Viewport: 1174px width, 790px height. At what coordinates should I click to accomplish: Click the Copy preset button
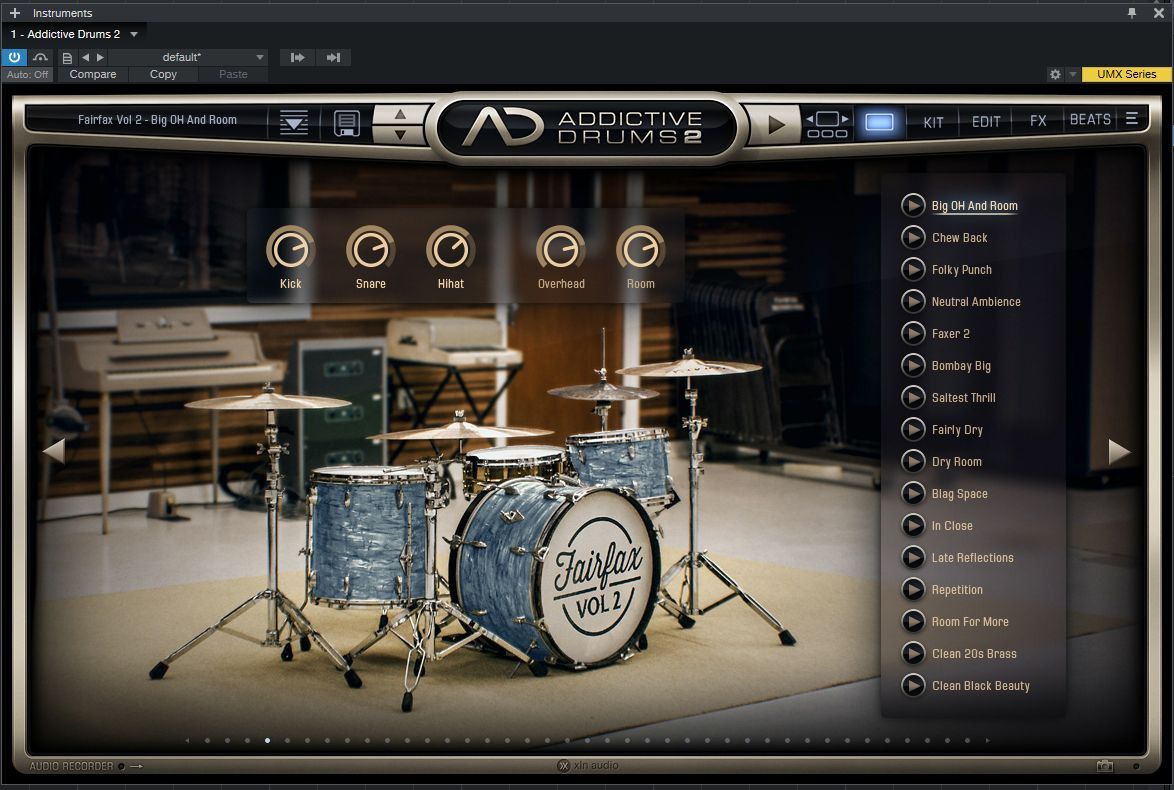pyautogui.click(x=163, y=74)
